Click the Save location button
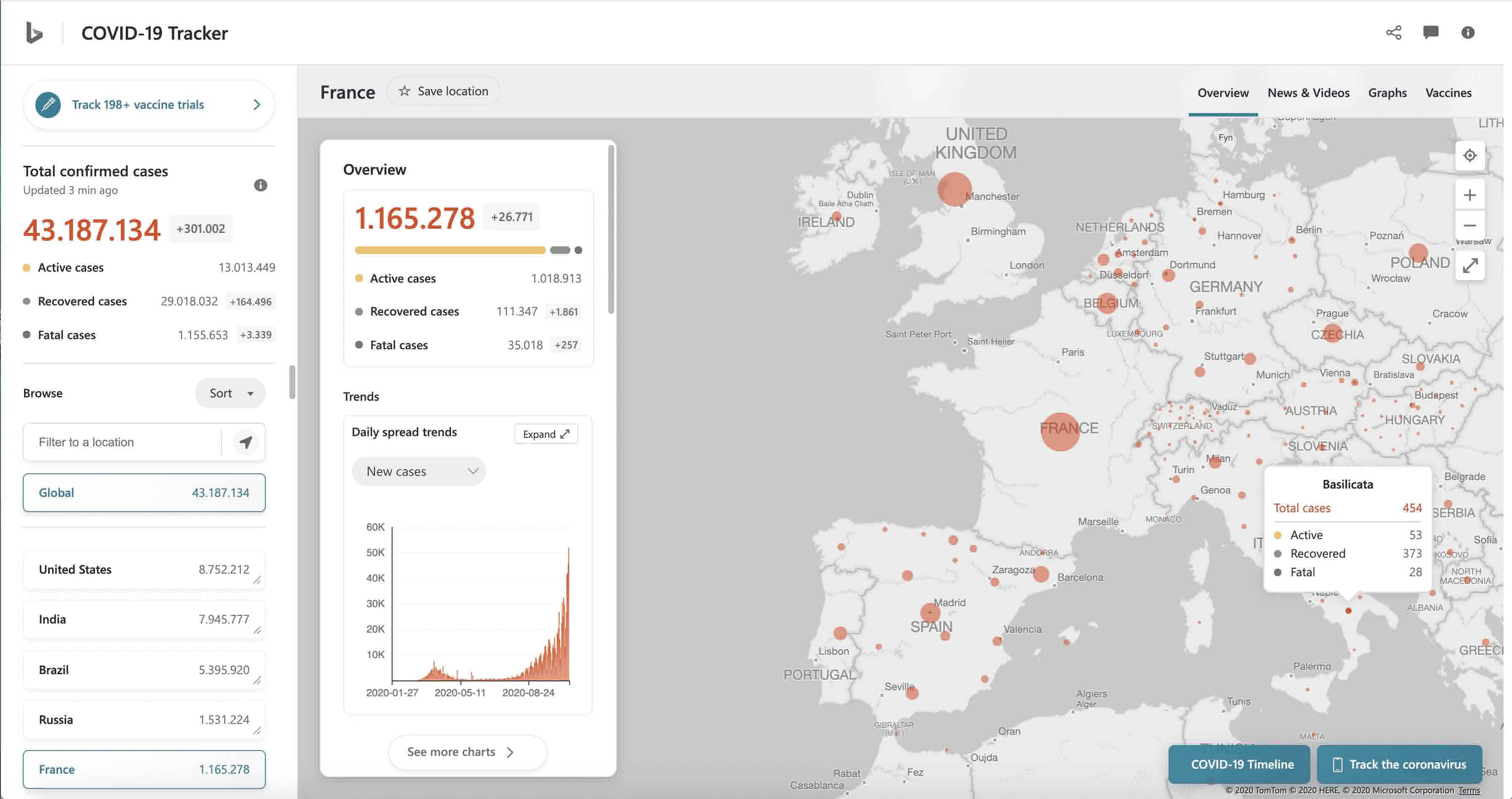This screenshot has width=1512, height=799. tap(444, 91)
